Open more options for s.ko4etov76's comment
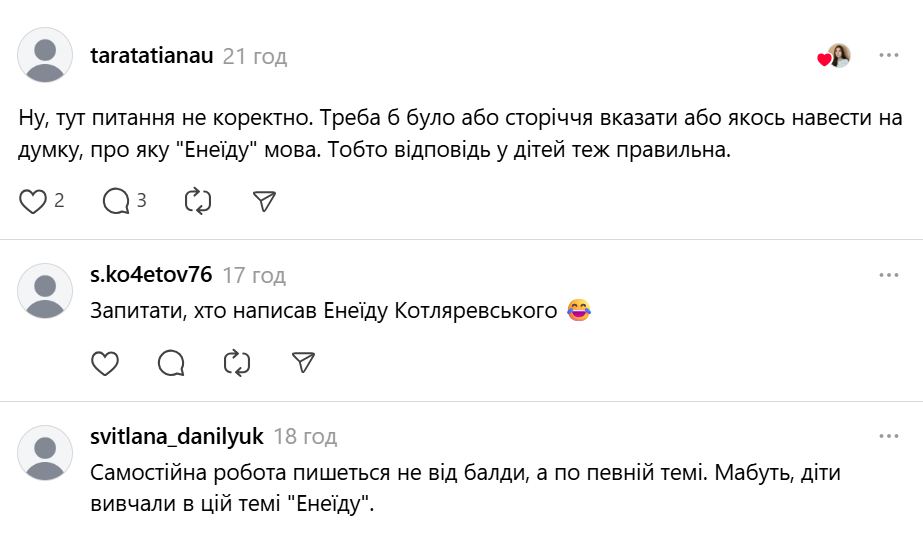923x537 pixels. [888, 275]
